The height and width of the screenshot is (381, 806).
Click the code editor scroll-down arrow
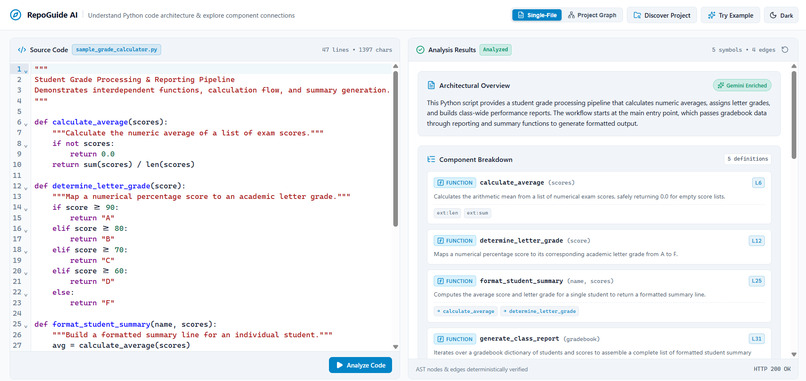pyautogui.click(x=395, y=347)
